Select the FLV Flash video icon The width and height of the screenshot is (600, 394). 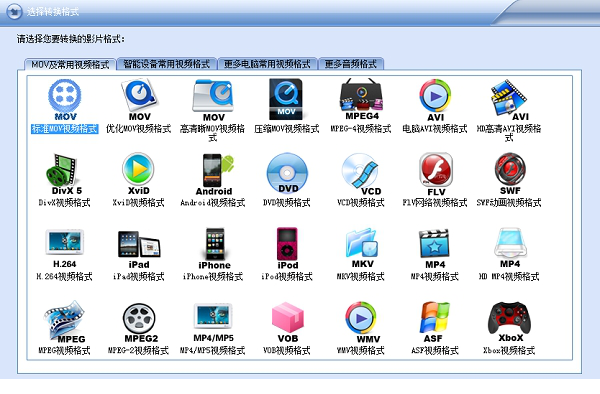436,174
